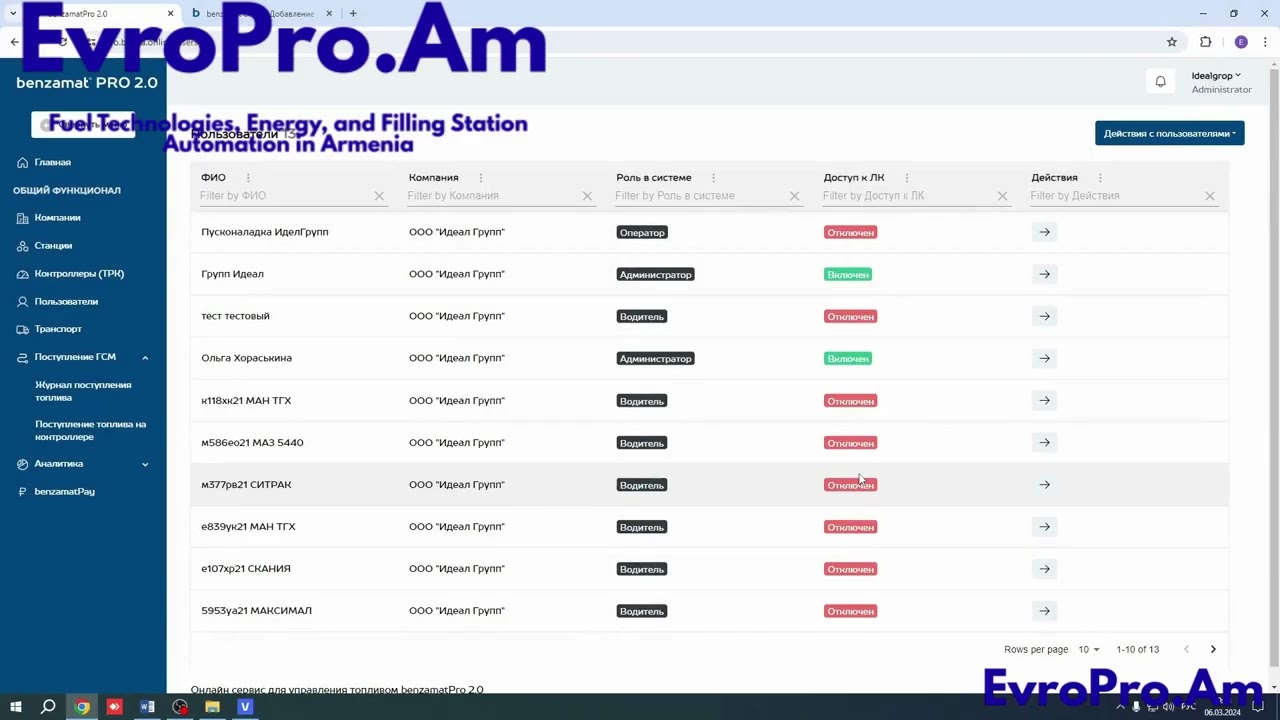
Task: Clear the Компания filter with X
Action: tap(587, 196)
